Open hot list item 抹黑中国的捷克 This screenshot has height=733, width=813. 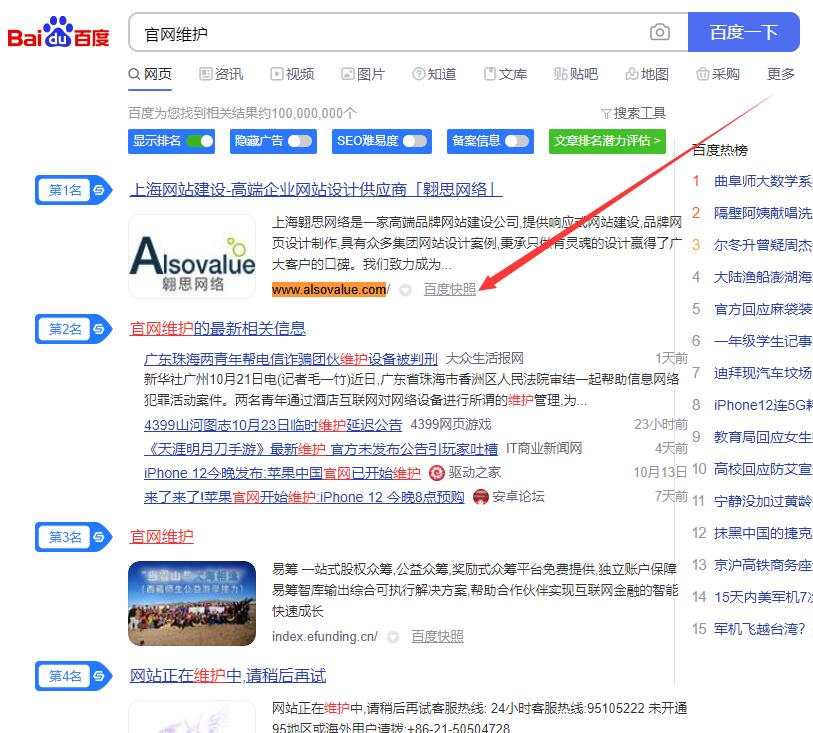pyautogui.click(x=762, y=533)
